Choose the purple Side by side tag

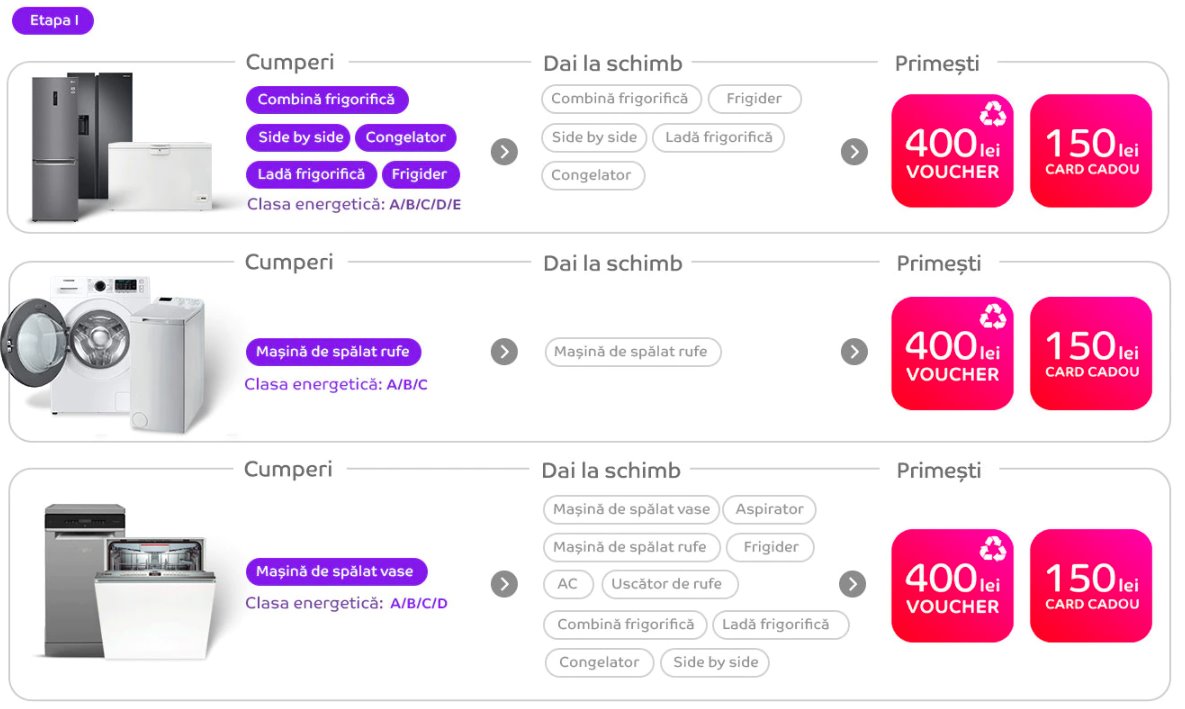coord(298,138)
